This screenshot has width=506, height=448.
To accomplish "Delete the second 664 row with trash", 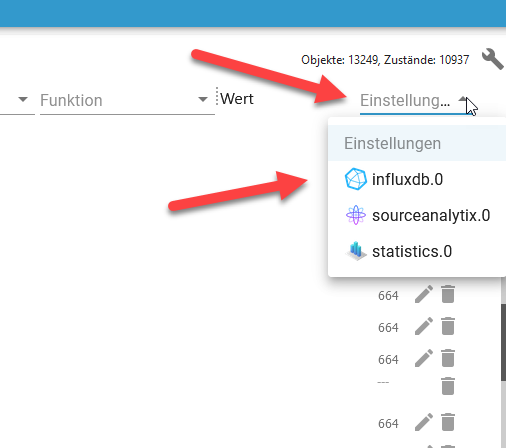I will point(448,326).
